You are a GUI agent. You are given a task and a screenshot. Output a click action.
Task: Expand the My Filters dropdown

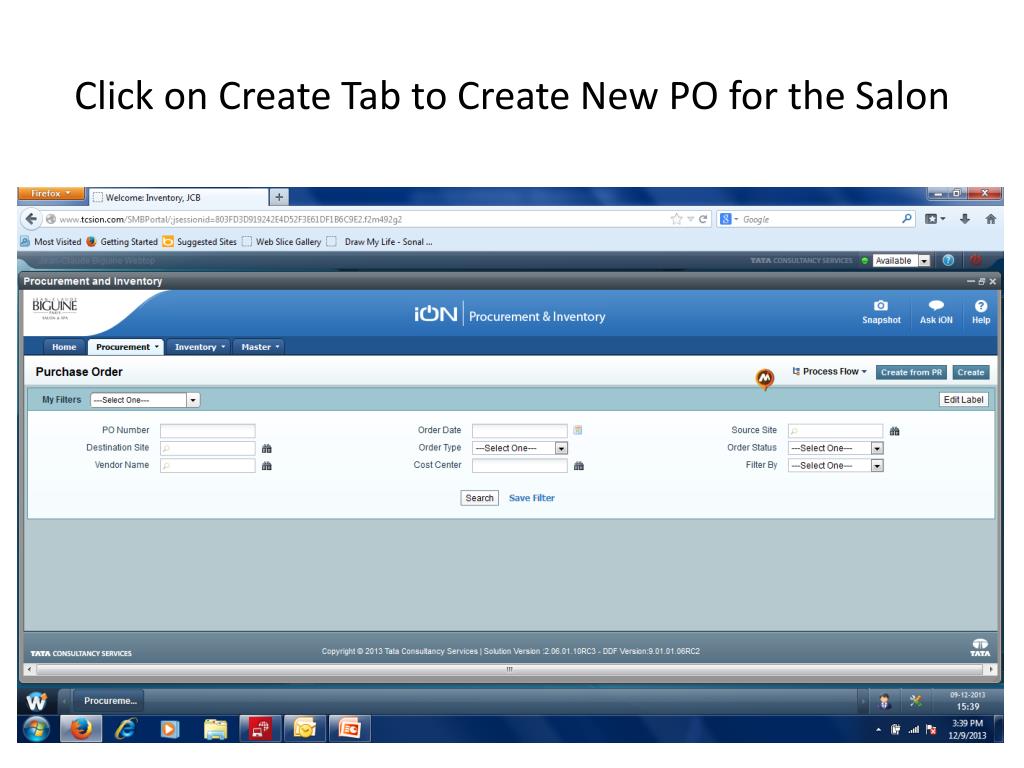(x=193, y=400)
